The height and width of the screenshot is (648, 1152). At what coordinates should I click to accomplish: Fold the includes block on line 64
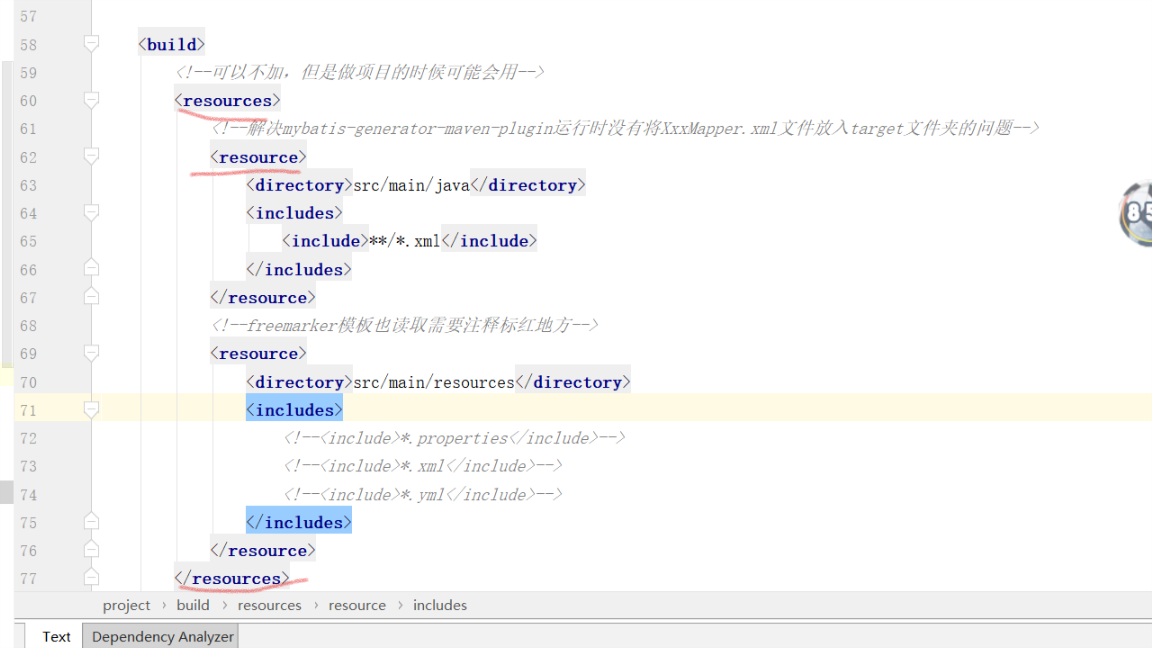coord(91,213)
